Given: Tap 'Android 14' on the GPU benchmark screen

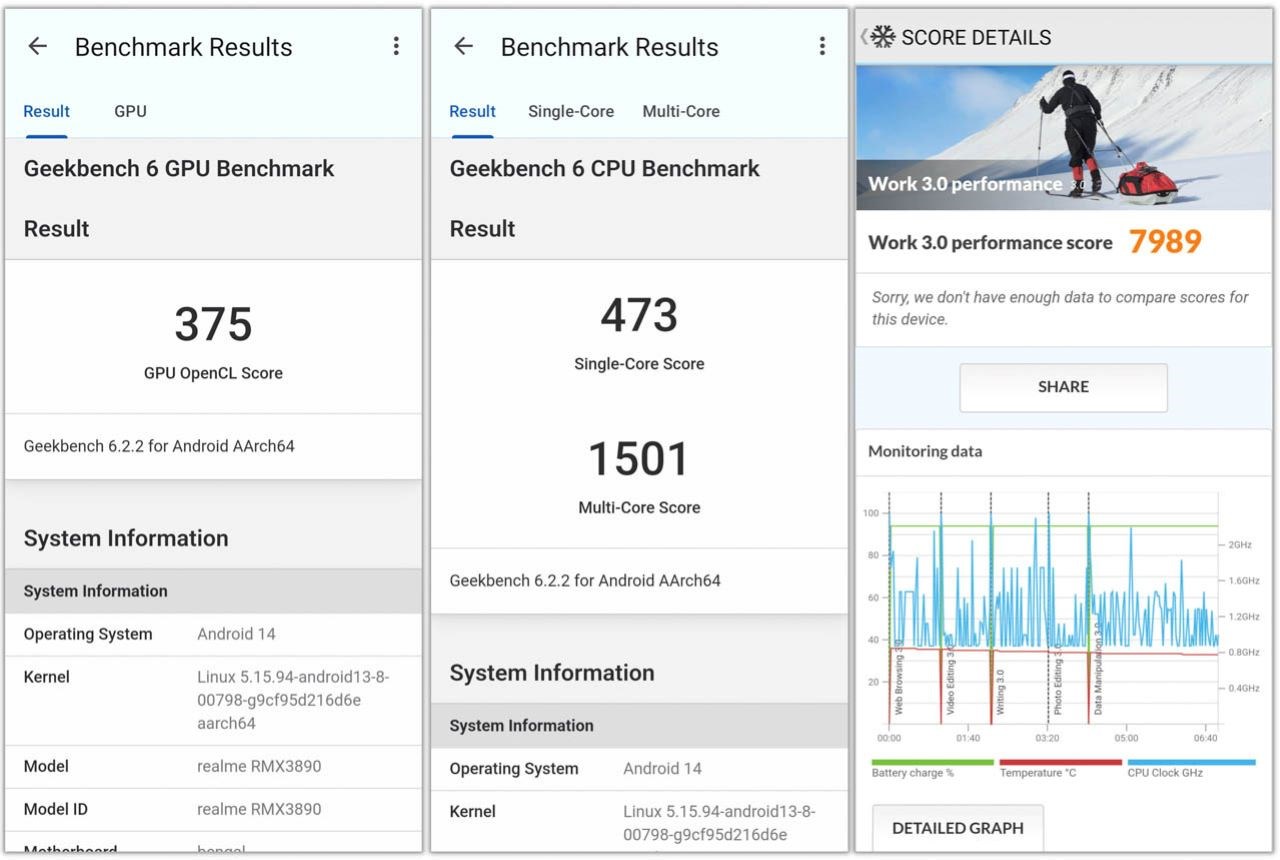Looking at the screenshot, I should 236,634.
